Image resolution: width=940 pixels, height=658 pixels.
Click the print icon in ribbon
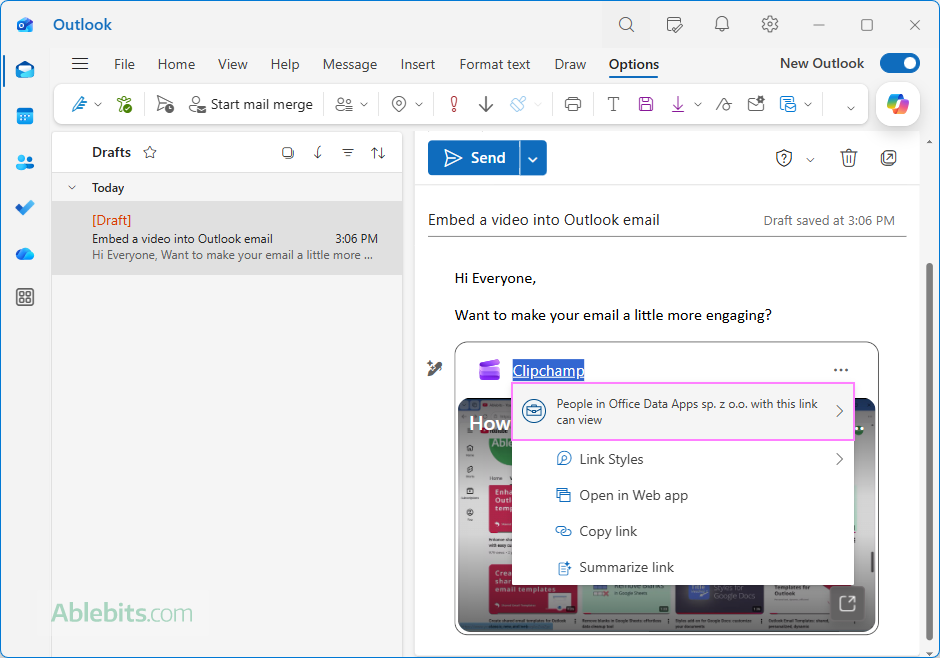click(573, 104)
